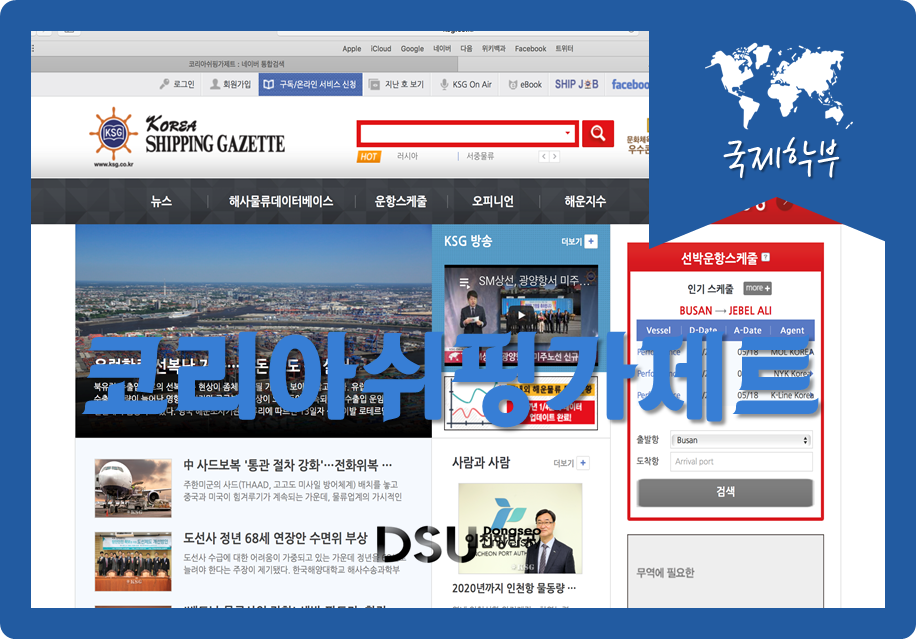Open 지난 호 보기 past issues

(x=397, y=84)
